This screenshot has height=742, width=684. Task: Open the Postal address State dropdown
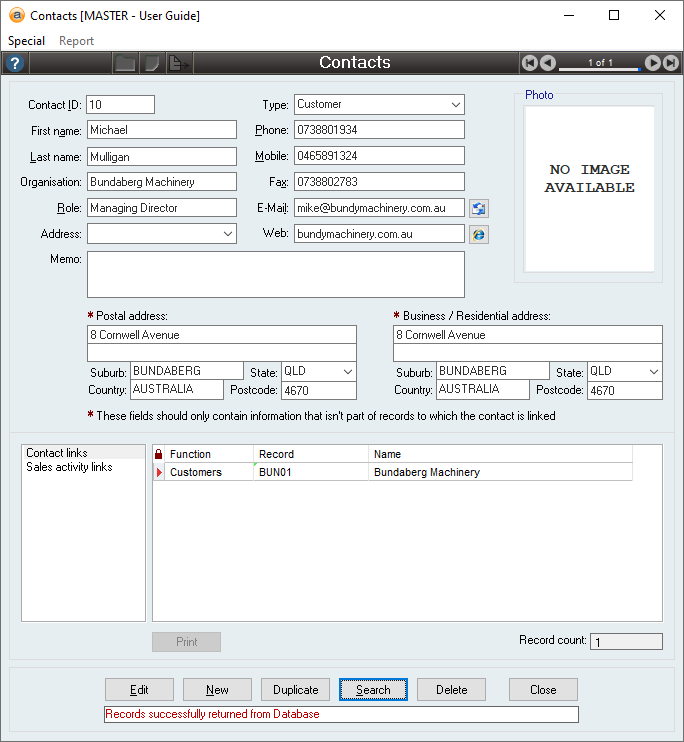click(348, 371)
